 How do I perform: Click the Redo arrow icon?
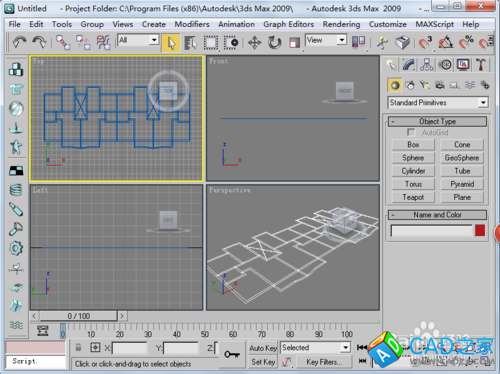coord(39,43)
